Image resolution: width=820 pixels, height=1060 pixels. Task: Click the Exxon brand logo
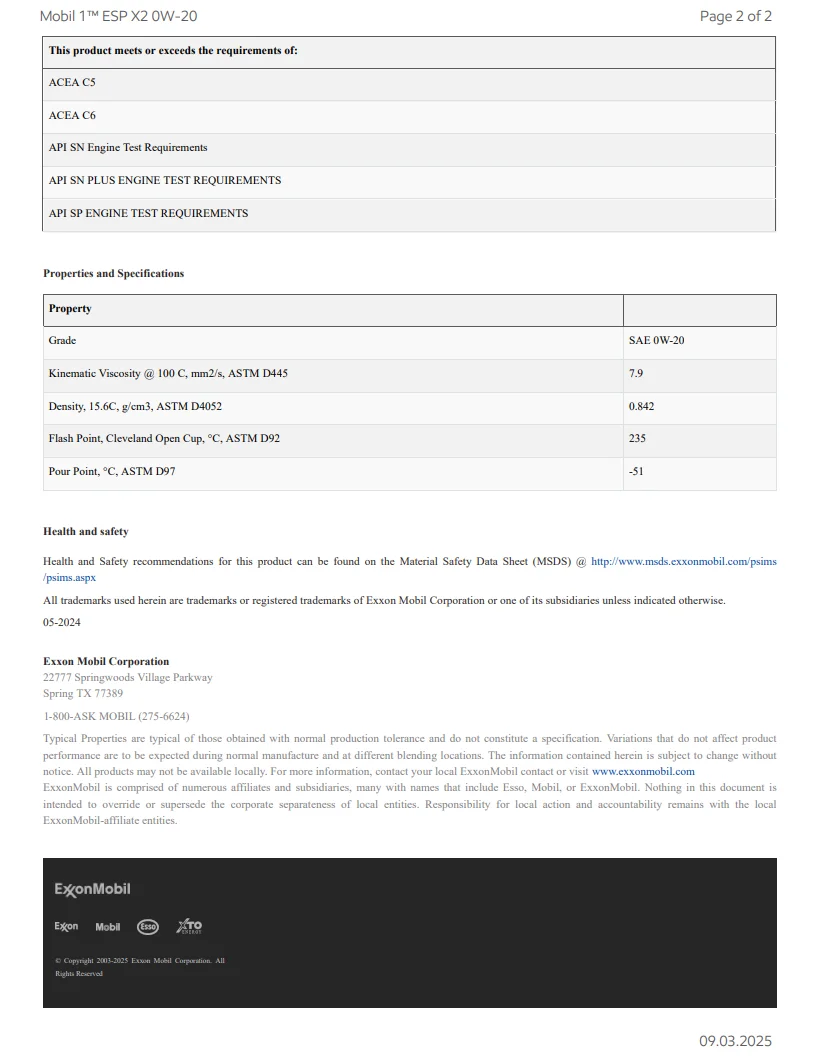(x=66, y=926)
